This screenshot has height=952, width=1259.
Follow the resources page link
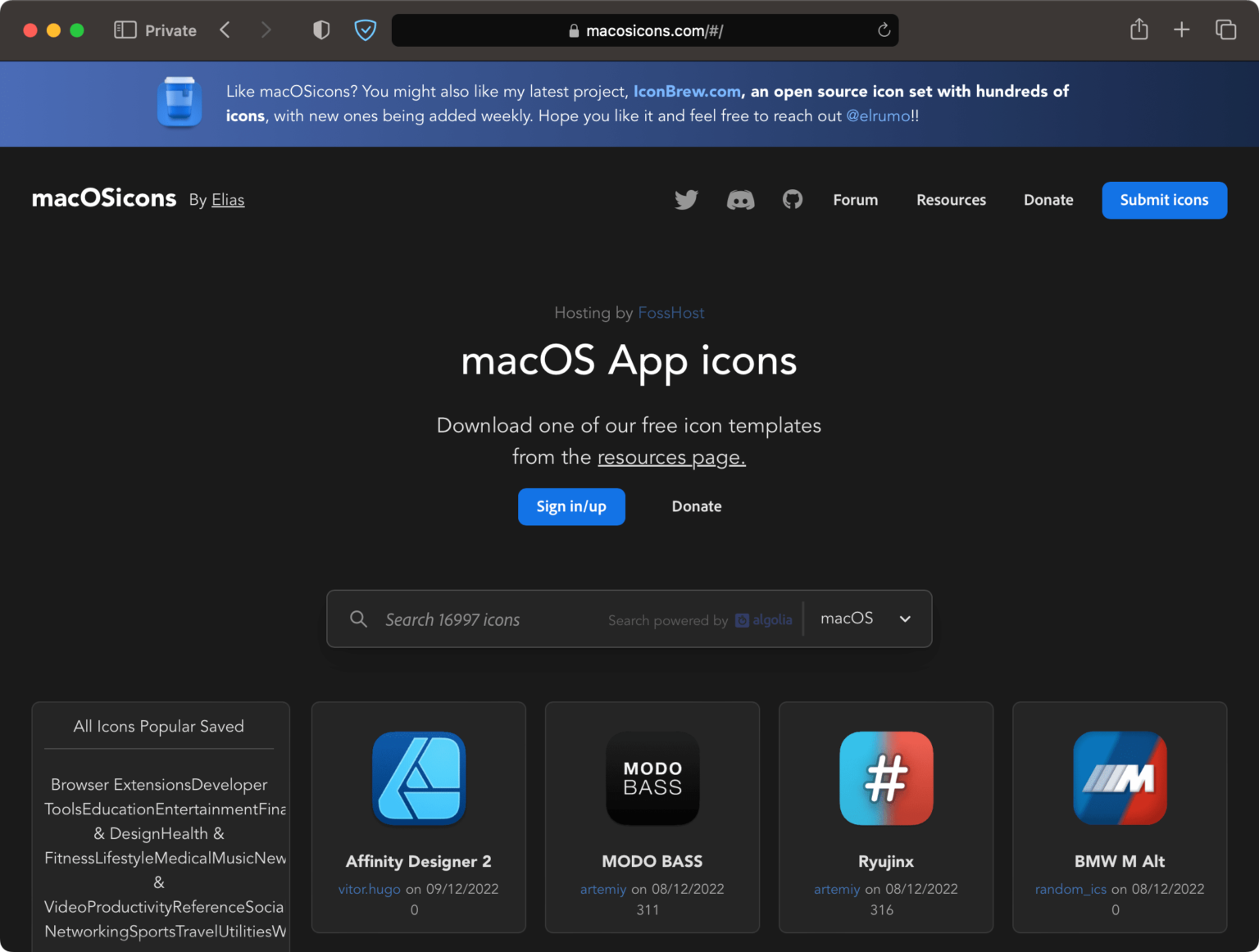(671, 457)
